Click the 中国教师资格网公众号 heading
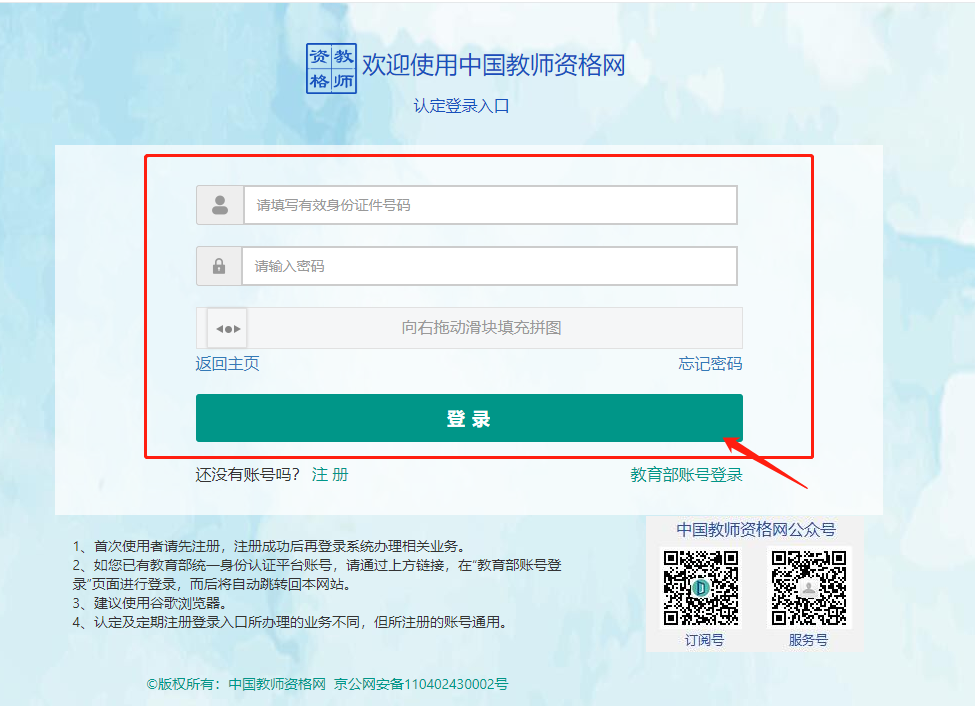Viewport: 975px width, 706px height. pos(756,529)
